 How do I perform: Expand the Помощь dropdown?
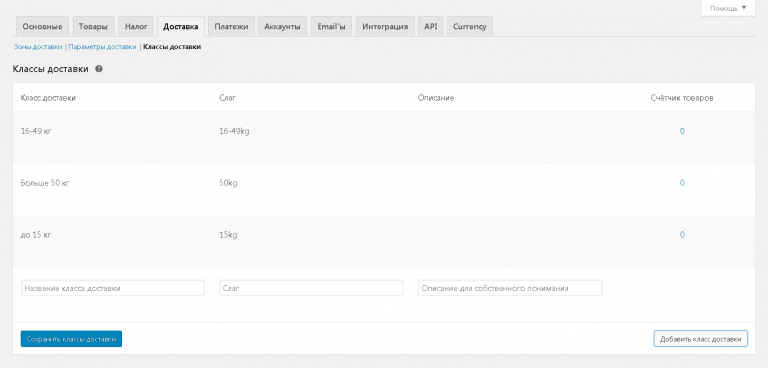(x=728, y=8)
